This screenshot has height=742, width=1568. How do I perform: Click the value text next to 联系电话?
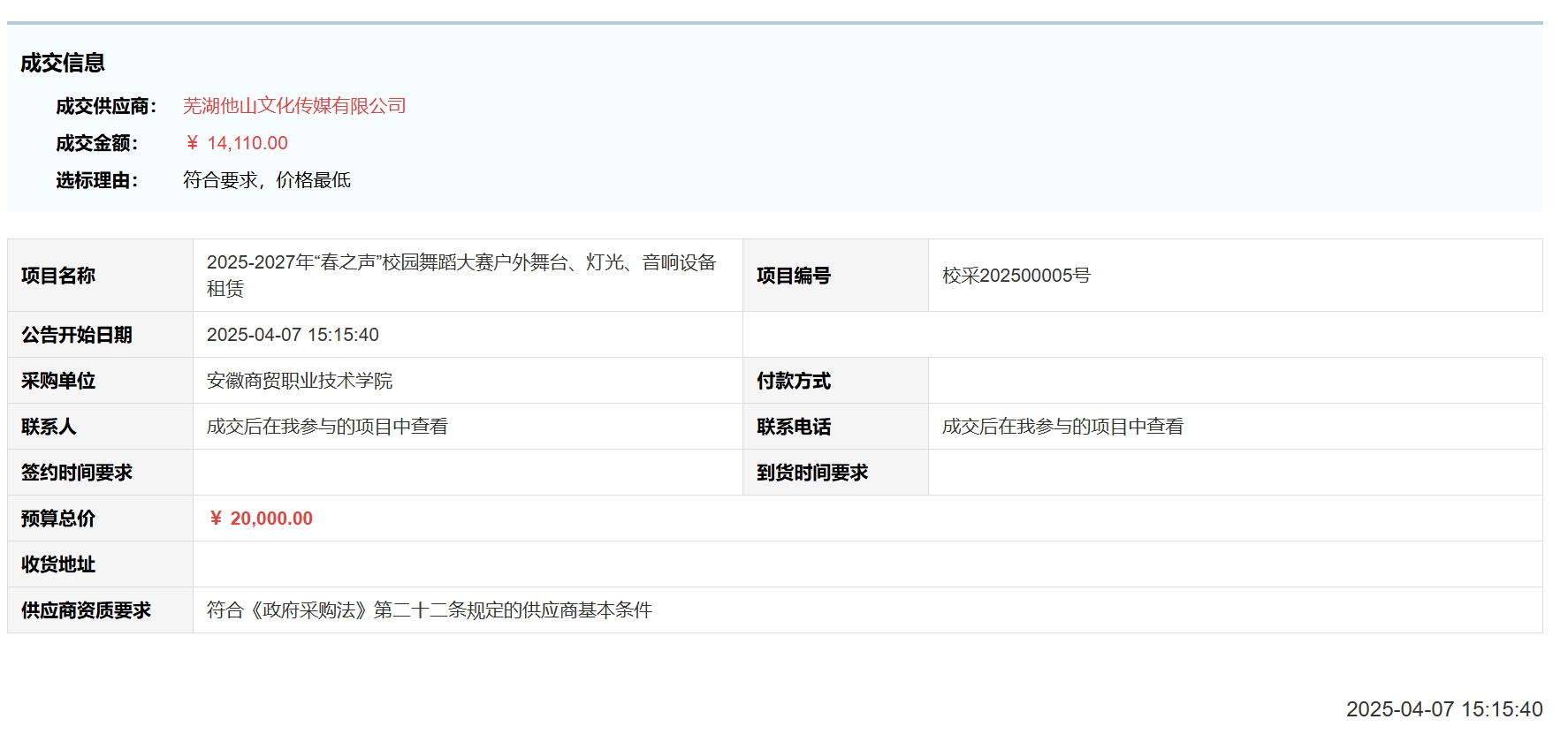(1062, 427)
